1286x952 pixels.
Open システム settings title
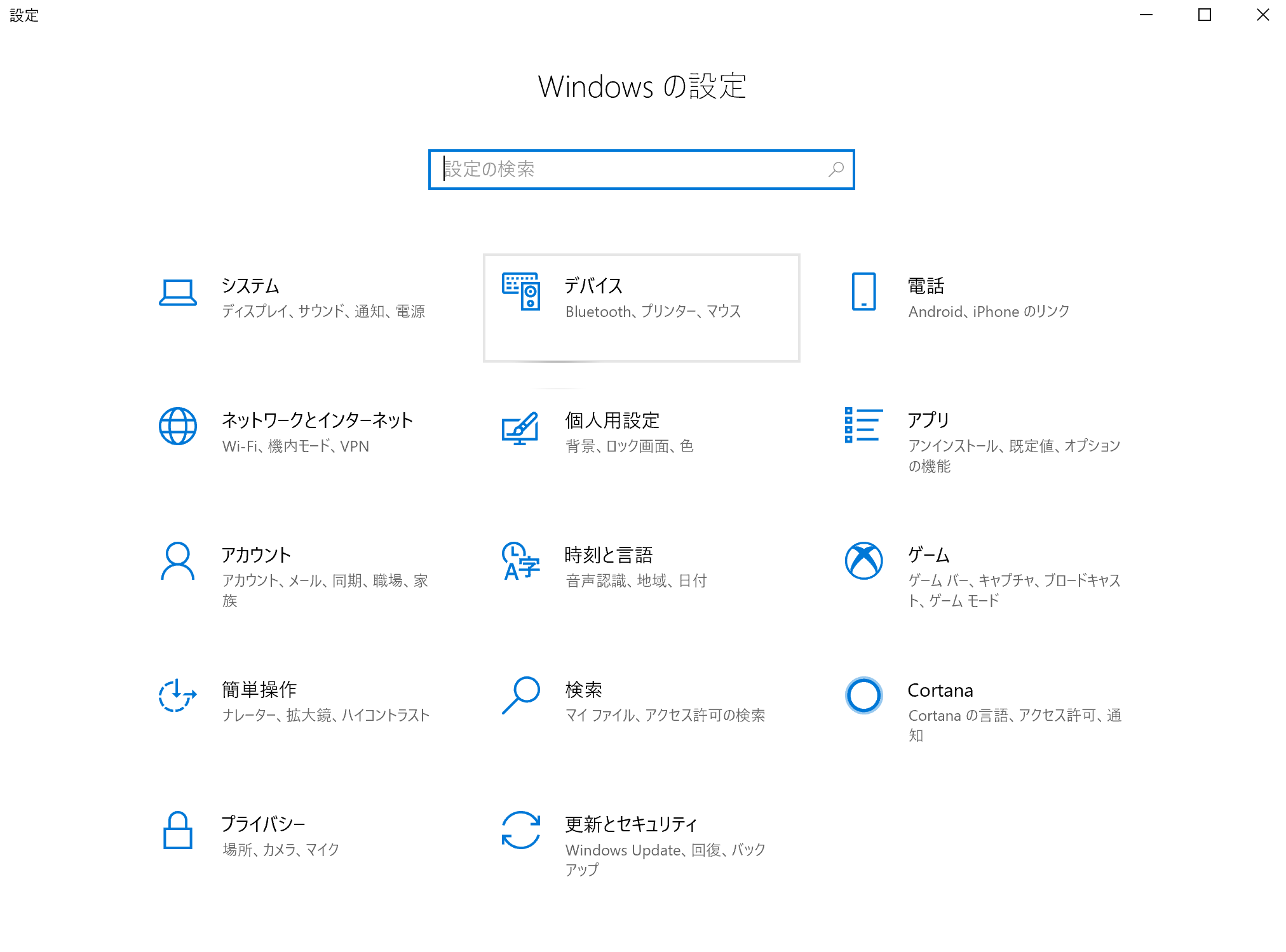pyautogui.click(x=250, y=286)
